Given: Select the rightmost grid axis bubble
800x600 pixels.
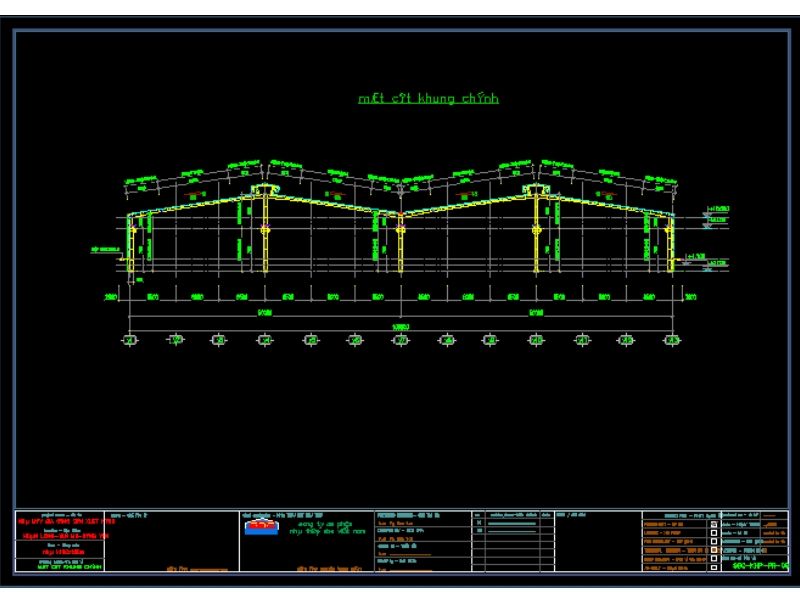Looking at the screenshot, I should 672,341.
